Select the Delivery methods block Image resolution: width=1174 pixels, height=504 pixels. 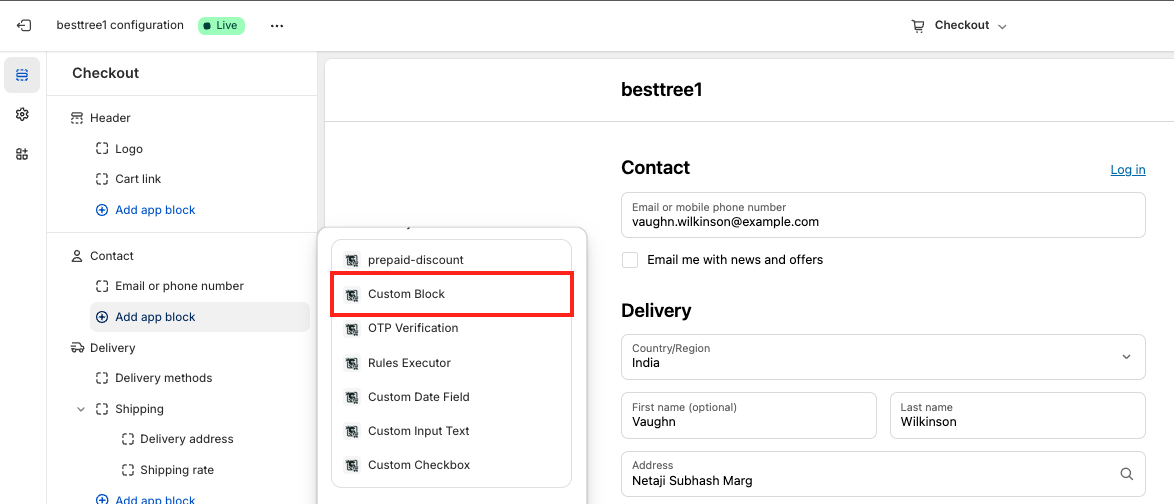tap(163, 378)
